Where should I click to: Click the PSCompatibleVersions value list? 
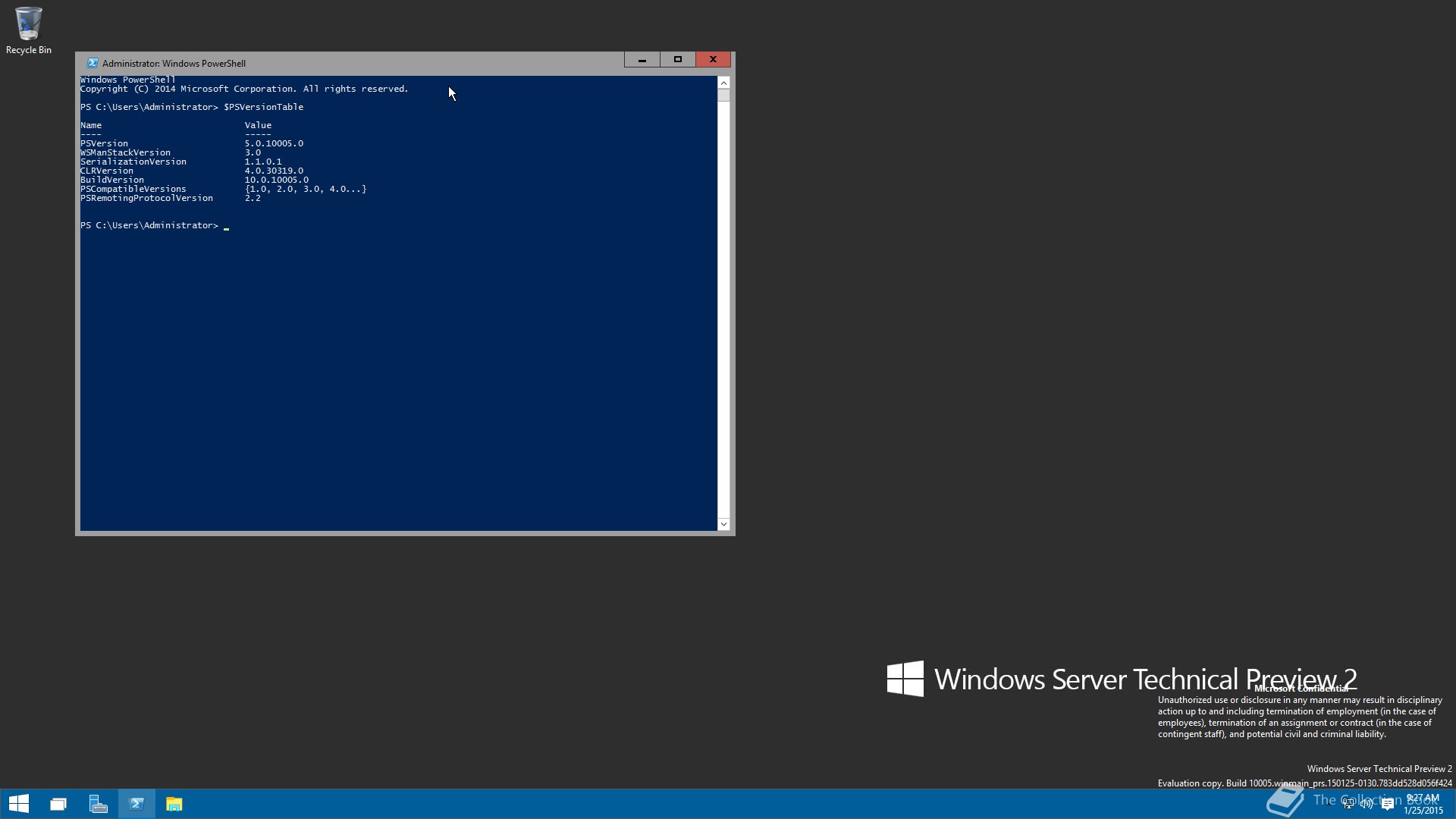click(x=306, y=189)
